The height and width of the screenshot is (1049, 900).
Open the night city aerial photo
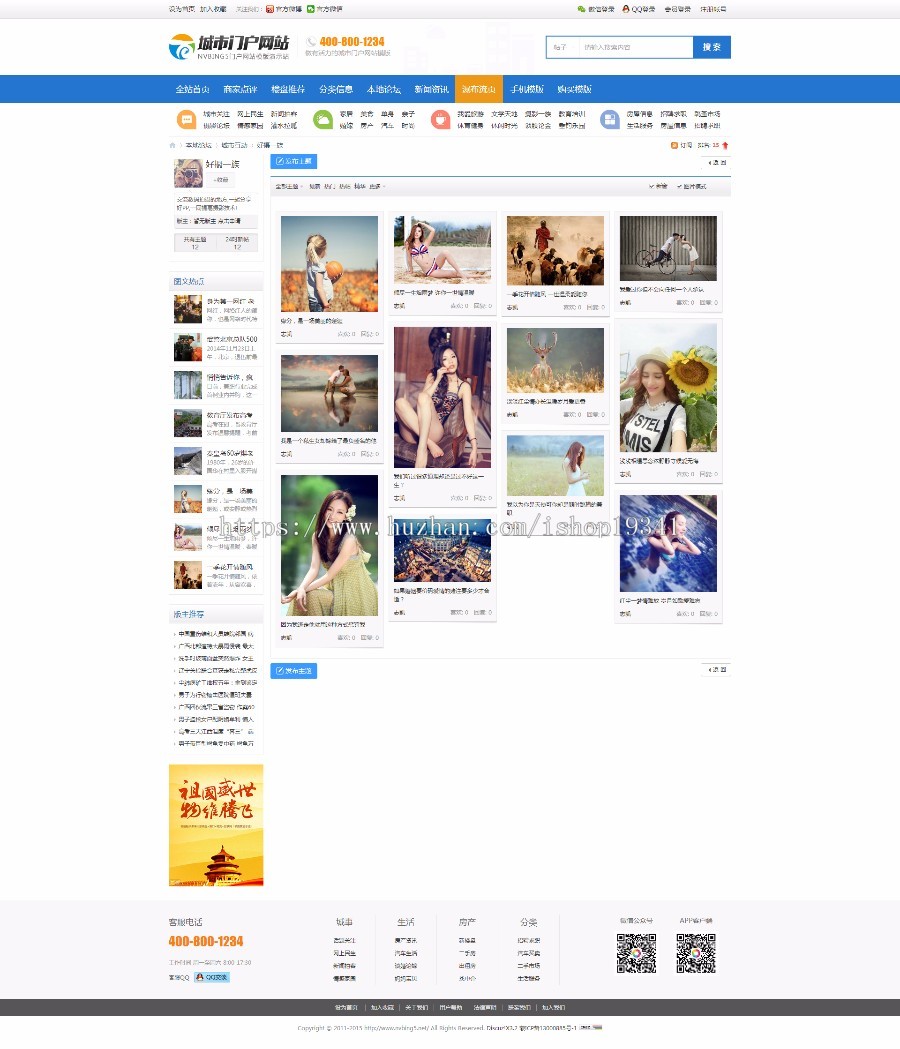click(442, 550)
